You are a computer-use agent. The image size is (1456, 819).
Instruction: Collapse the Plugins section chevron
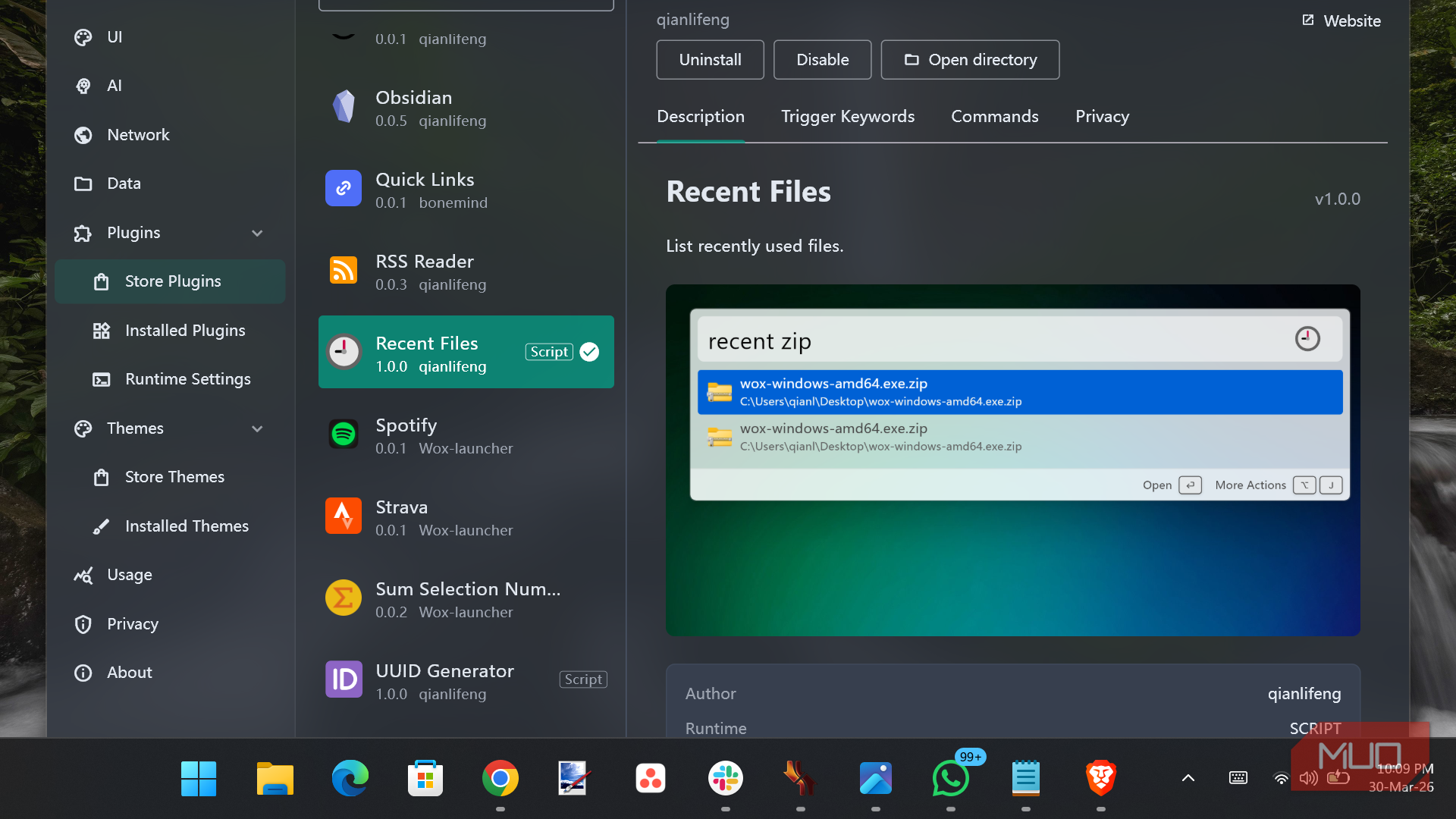point(257,233)
